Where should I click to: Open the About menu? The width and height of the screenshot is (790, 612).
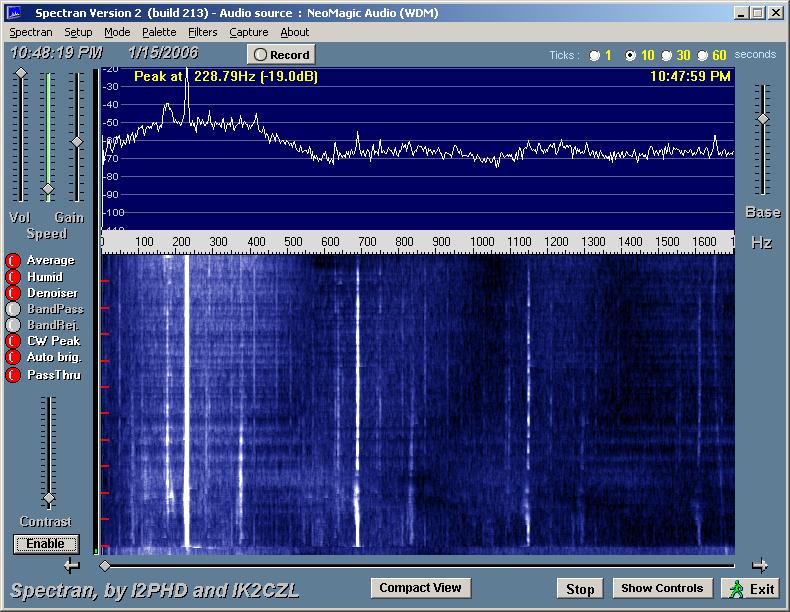click(x=295, y=32)
